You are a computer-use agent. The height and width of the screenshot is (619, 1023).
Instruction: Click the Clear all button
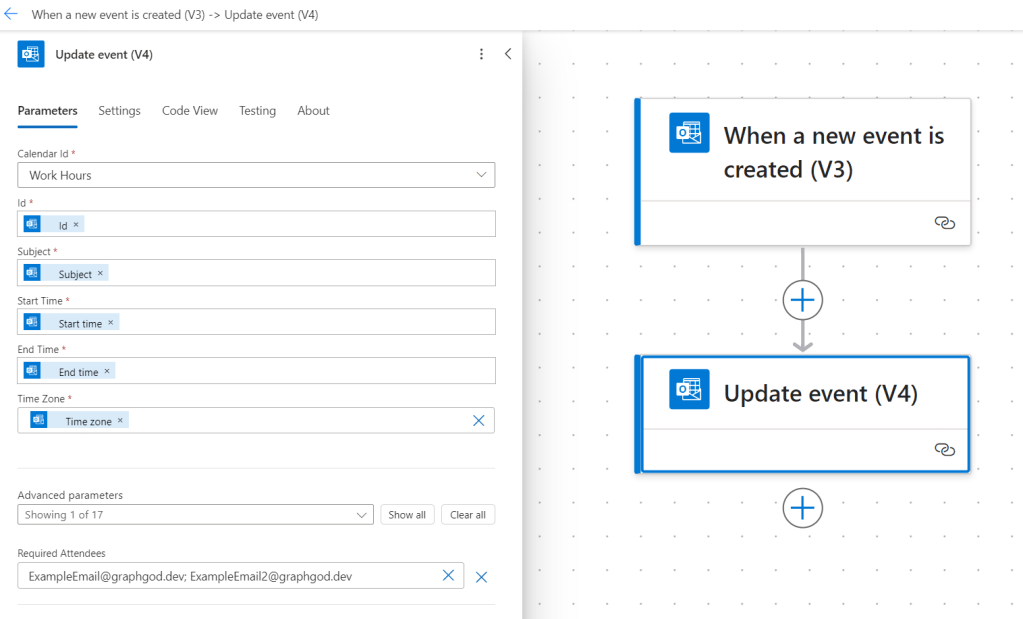point(467,514)
